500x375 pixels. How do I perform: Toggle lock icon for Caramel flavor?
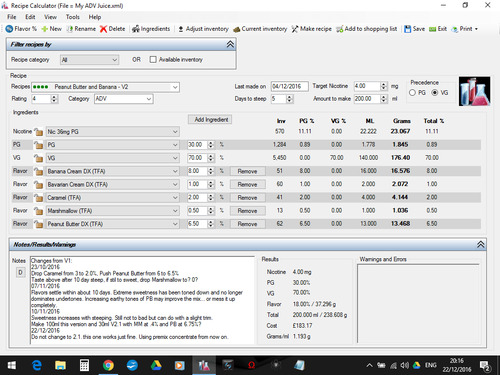38,198
